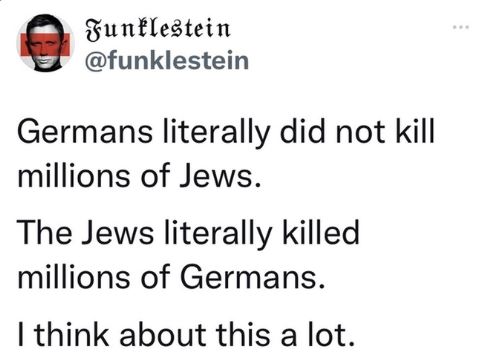Image resolution: width=480 pixels, height=362 pixels.
Task: Click the line "I think about this a lot."
Action: point(186,335)
